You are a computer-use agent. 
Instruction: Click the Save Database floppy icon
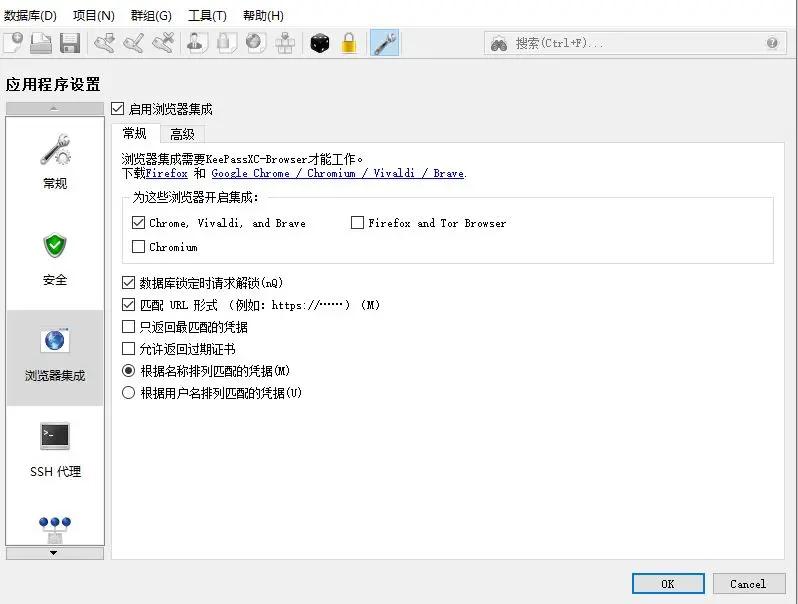pos(70,43)
